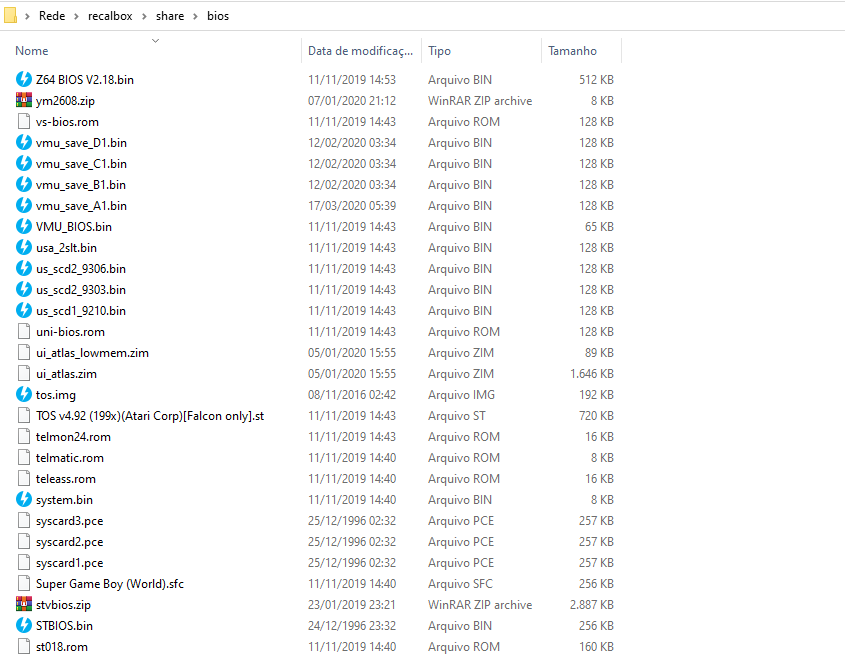Select the vmu_save_D1.bin file icon
This screenshot has width=845, height=667.
pos(24,142)
